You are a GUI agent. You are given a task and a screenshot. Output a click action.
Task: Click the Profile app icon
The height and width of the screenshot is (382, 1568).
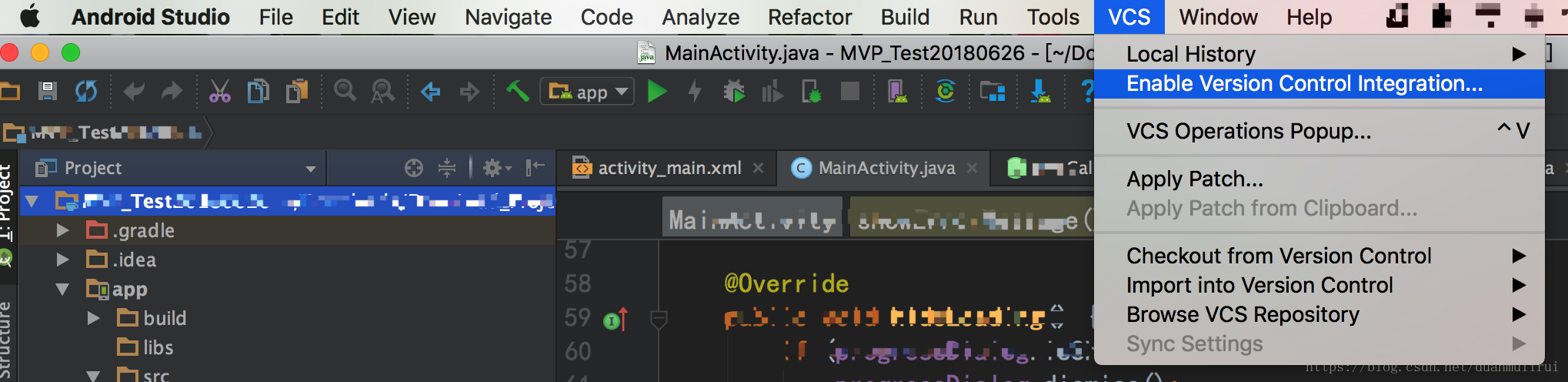(x=772, y=92)
